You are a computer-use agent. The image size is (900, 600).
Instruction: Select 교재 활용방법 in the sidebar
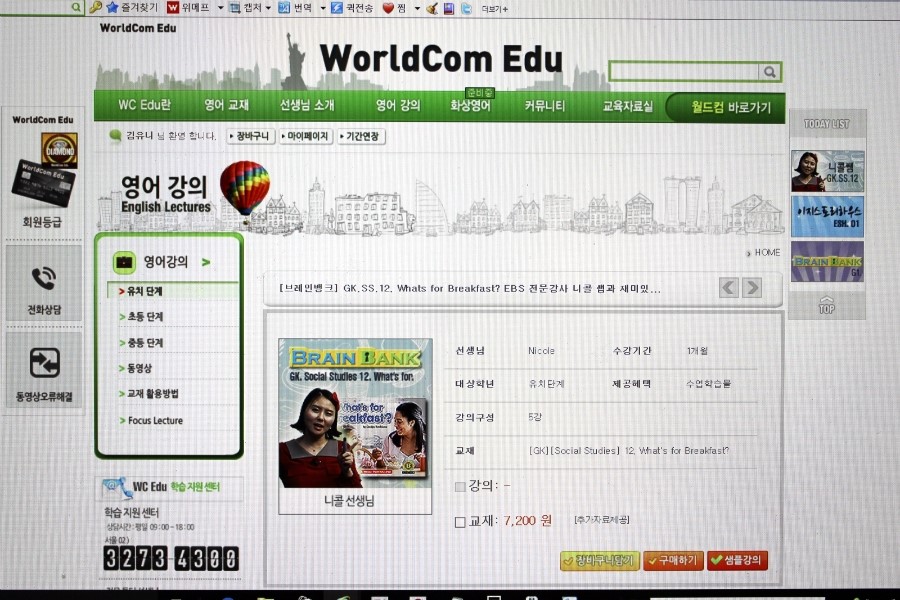[152, 393]
